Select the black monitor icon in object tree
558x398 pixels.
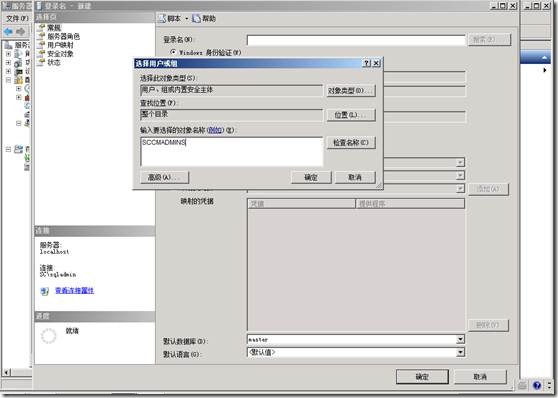18,72
